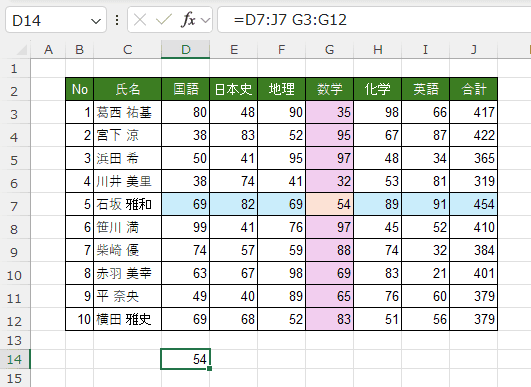This screenshot has height=387, width=531.
Task: Select the column G header
Action: tap(330, 50)
